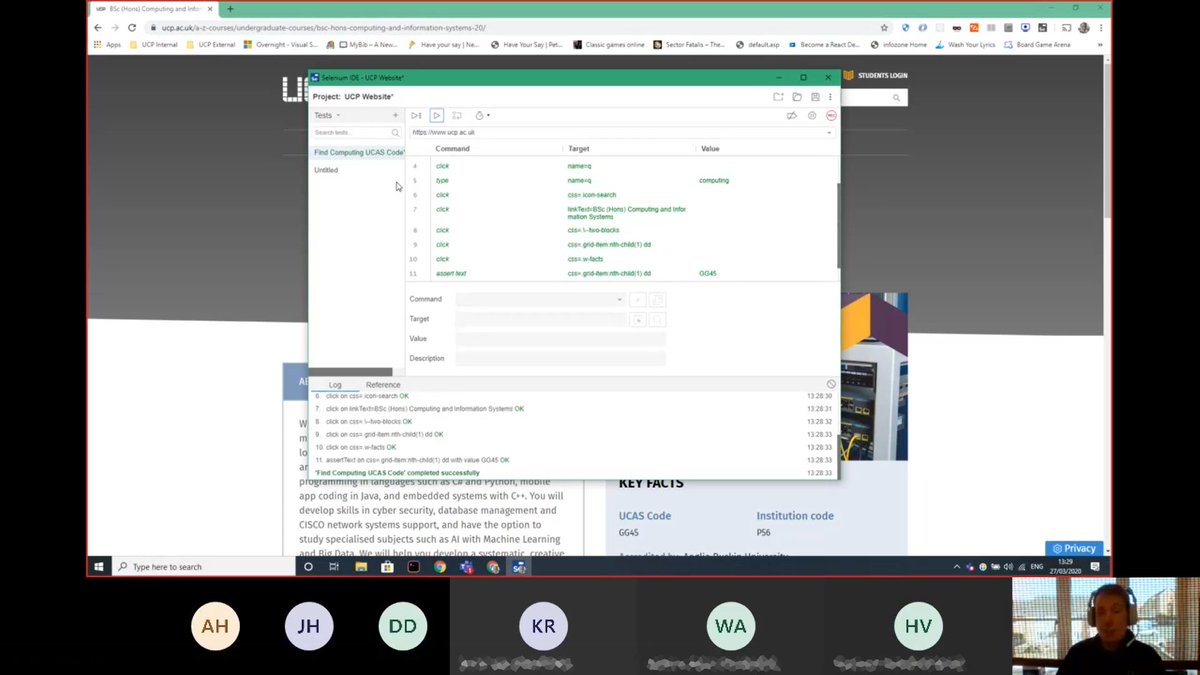Click the find target in page icon
Viewport: 1200px width, 675px height.
658,319
